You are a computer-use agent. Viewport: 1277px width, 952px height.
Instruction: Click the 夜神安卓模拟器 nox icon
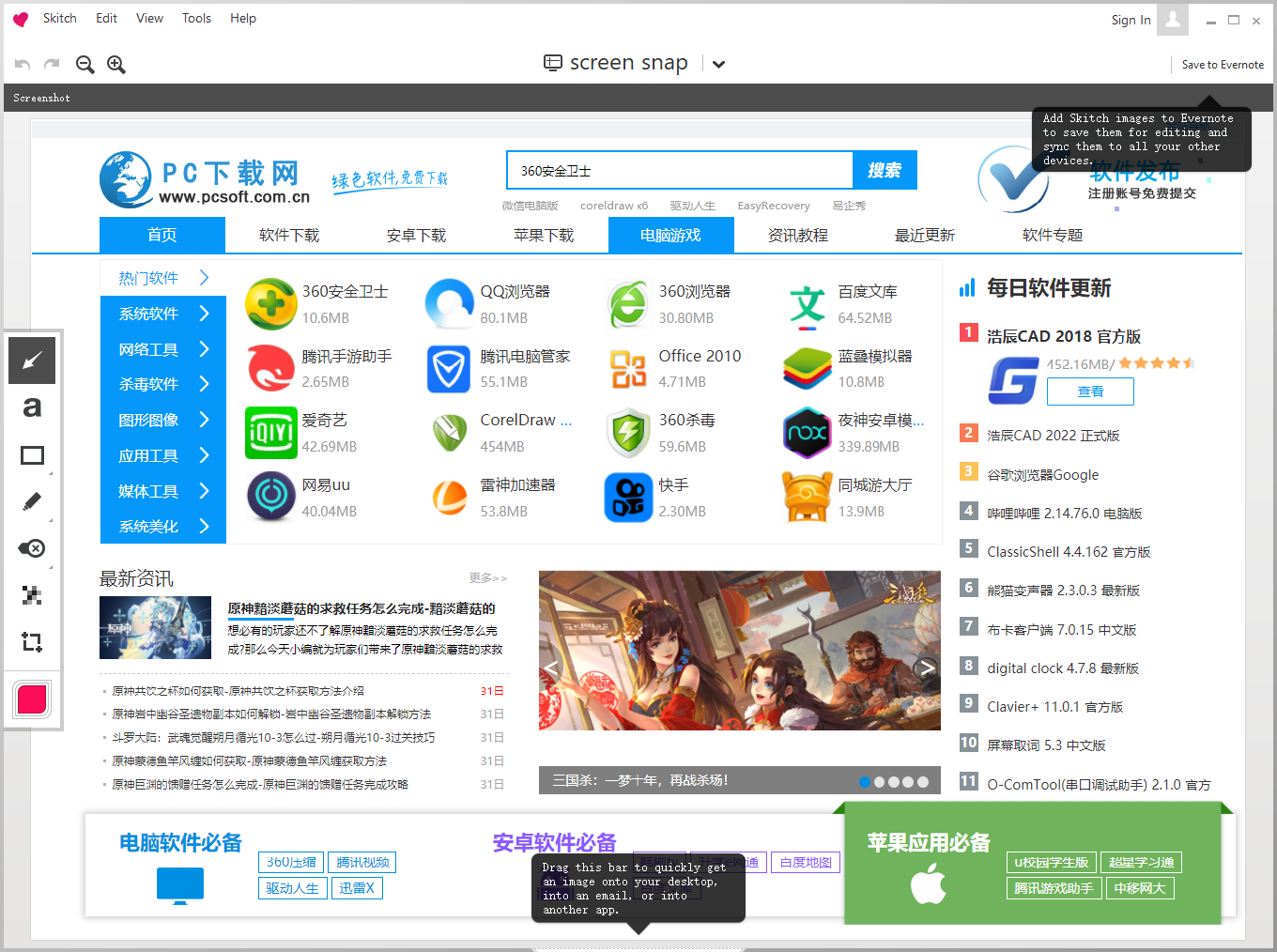[808, 433]
